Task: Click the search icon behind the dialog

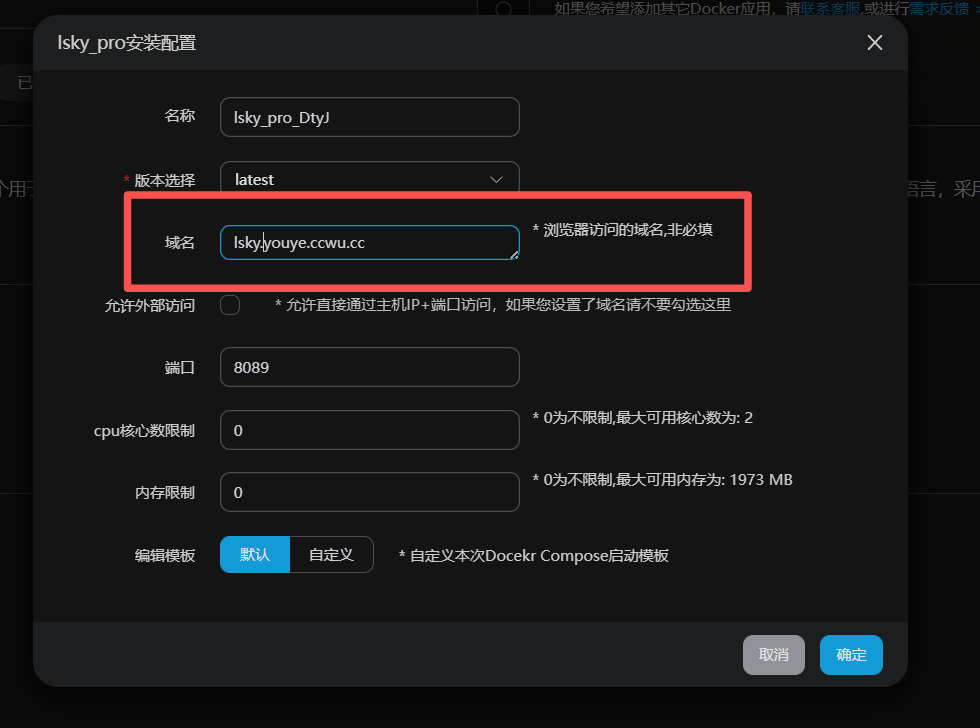Action: point(504,9)
